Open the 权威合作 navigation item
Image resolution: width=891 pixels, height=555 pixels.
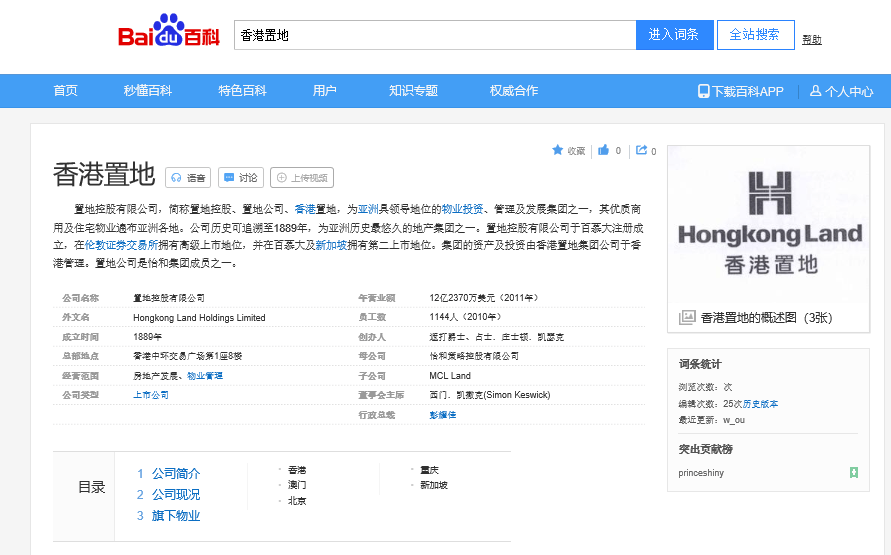(514, 91)
